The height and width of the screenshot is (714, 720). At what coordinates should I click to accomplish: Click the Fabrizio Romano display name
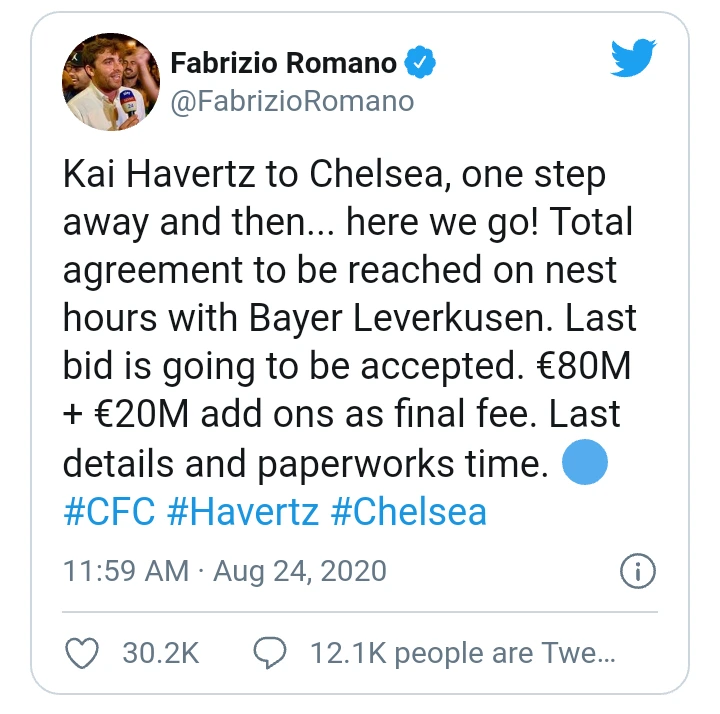tap(283, 64)
